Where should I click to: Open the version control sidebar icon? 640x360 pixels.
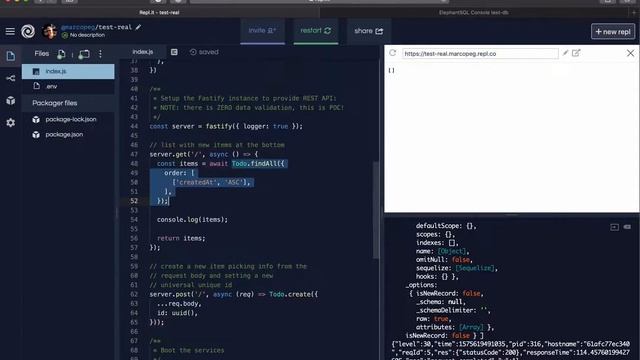[x=11, y=78]
